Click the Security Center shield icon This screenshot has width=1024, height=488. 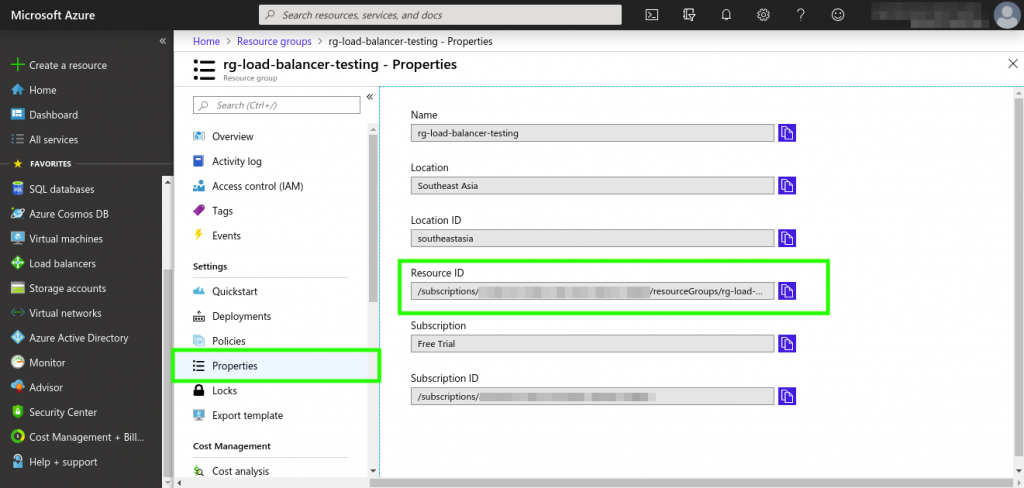point(18,413)
